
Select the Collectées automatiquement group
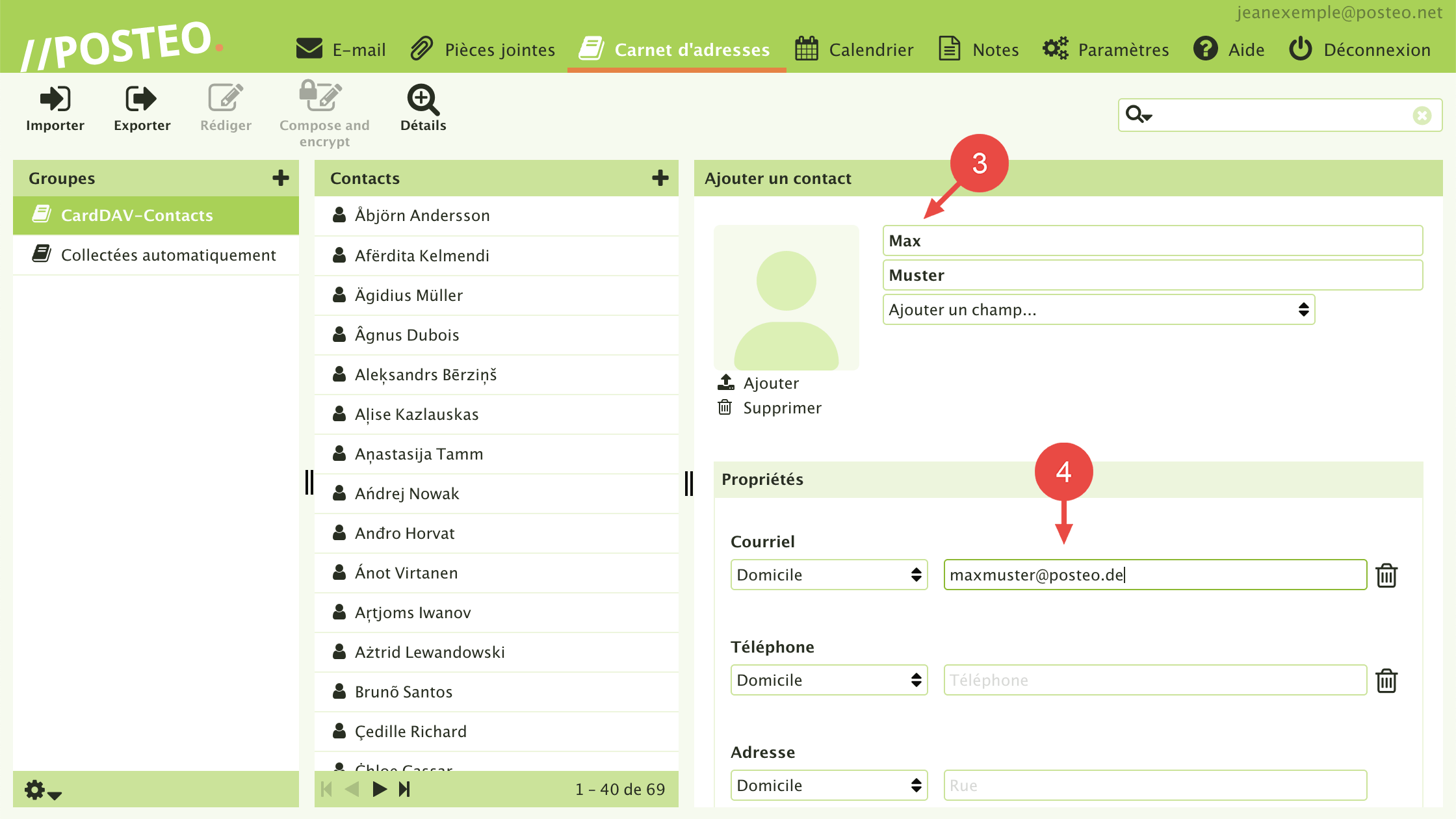click(x=168, y=255)
